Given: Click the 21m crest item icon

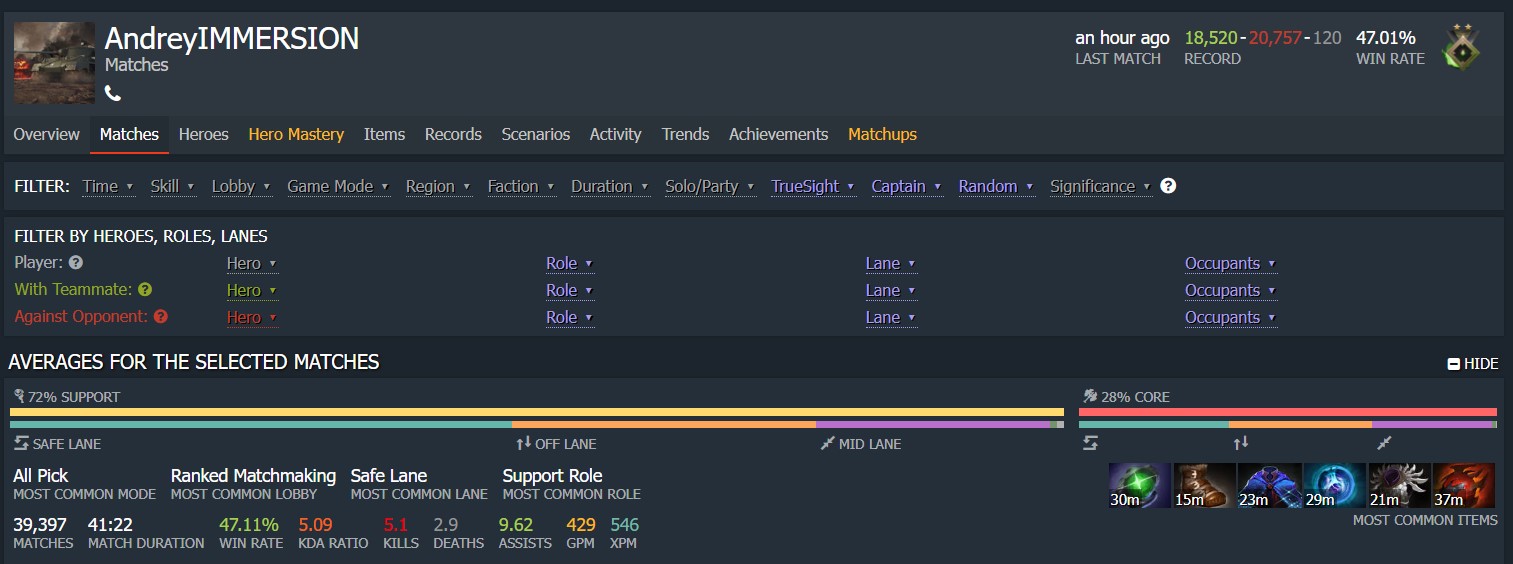Looking at the screenshot, I should tap(1399, 485).
